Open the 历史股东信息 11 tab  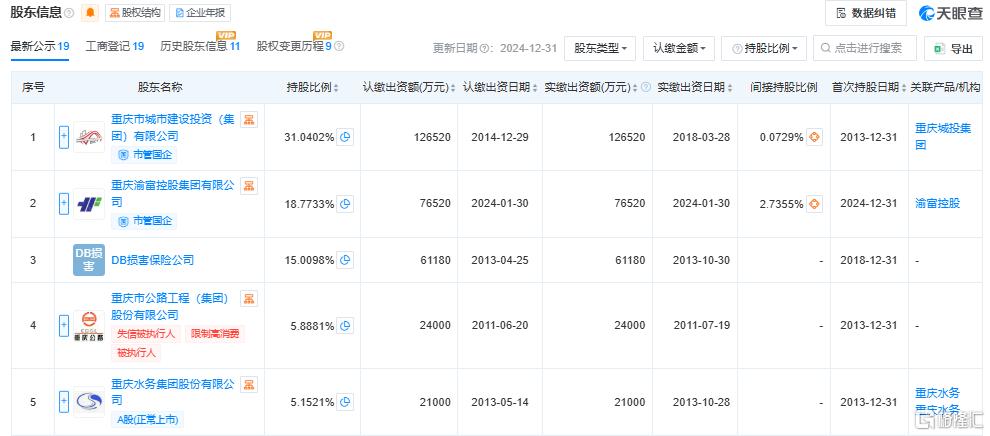click(x=200, y=46)
